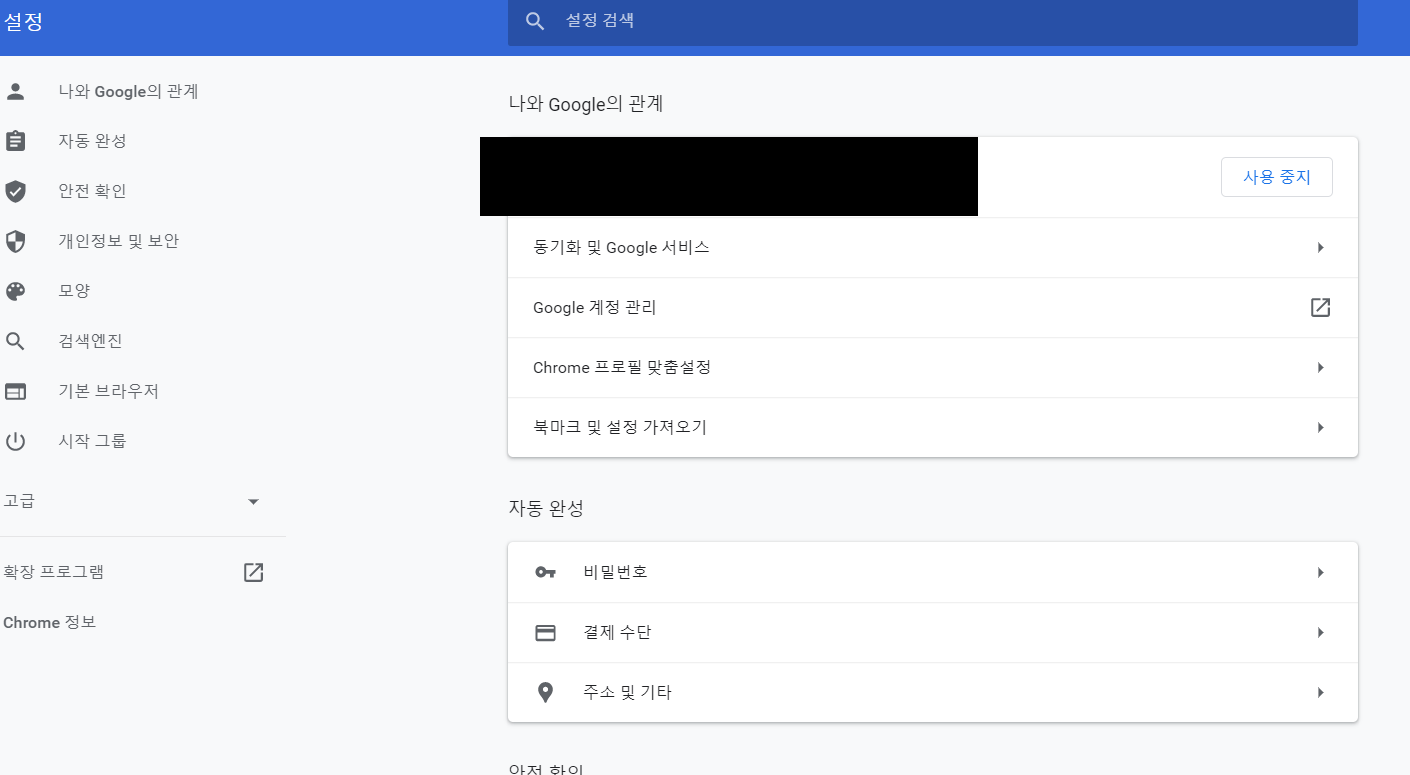Click 비밀번호 row label

pos(615,572)
